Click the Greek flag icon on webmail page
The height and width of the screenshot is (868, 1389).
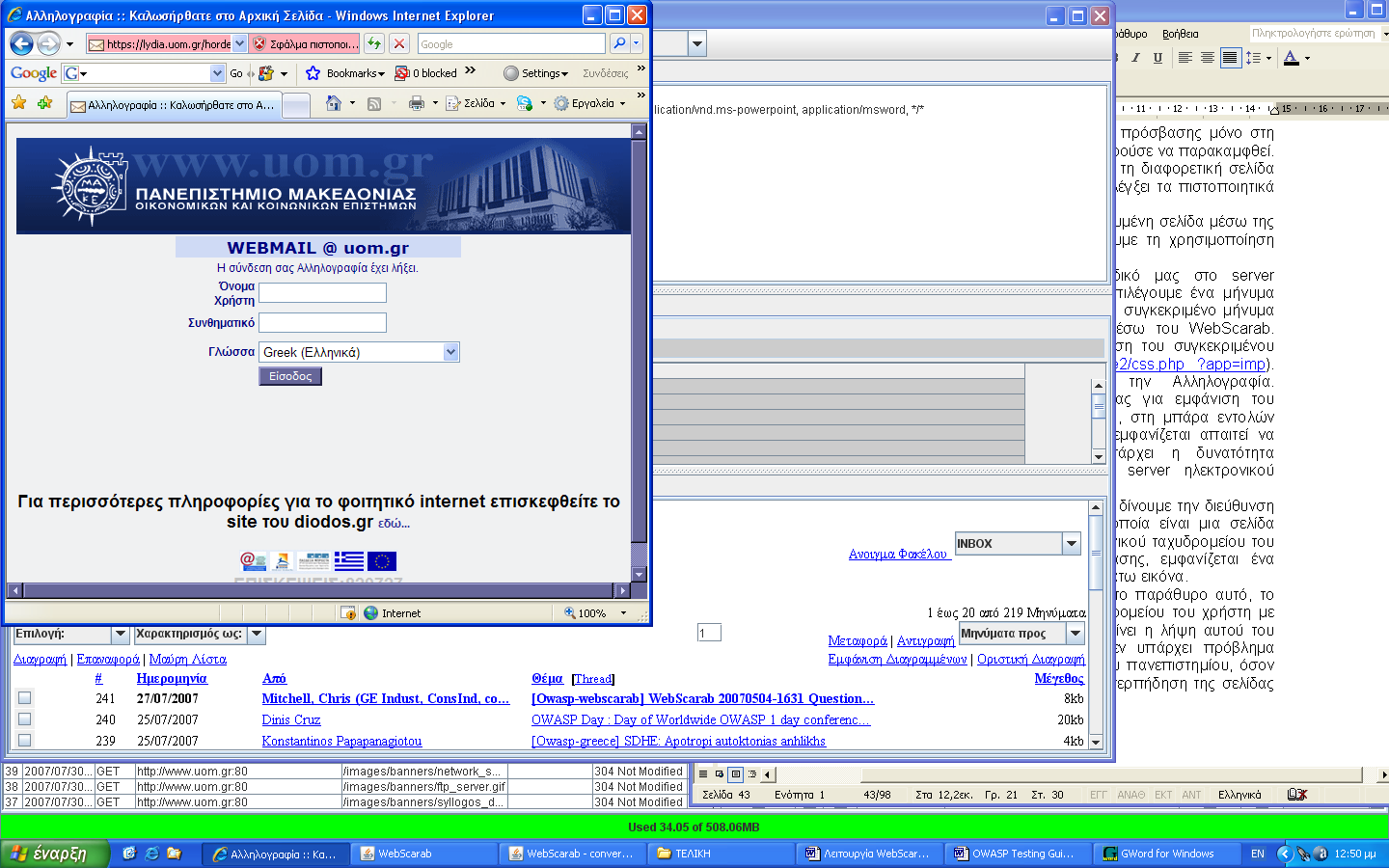349,561
